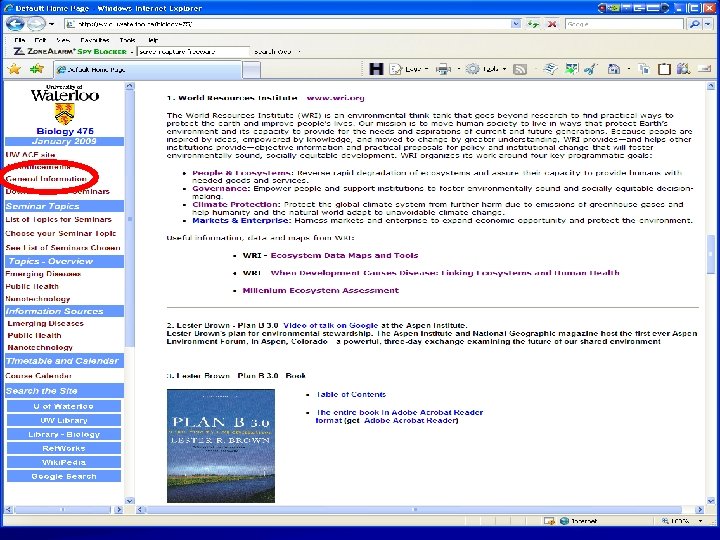Open Nanotechnology under Topics - Overview

[x=38, y=299]
